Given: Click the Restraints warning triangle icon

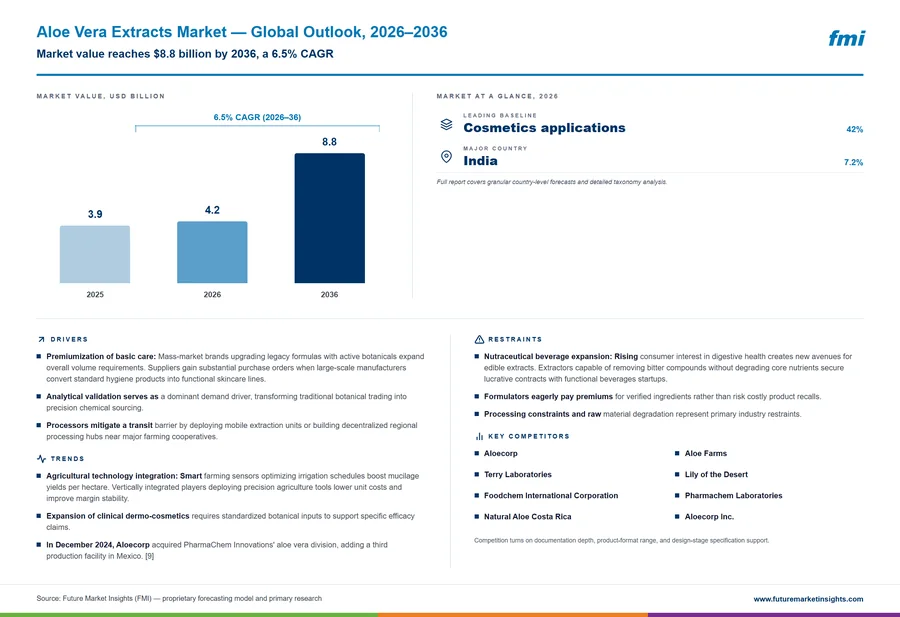Looking at the screenshot, I should click(479, 339).
